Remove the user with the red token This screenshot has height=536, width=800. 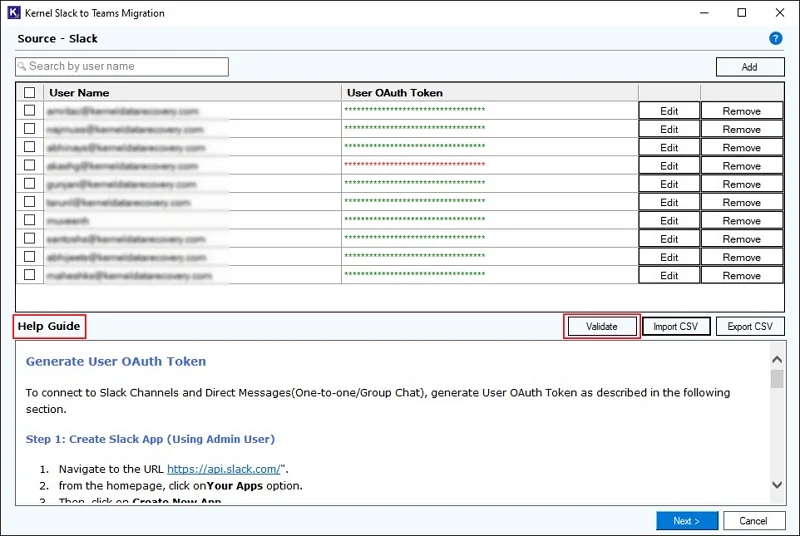tap(742, 166)
